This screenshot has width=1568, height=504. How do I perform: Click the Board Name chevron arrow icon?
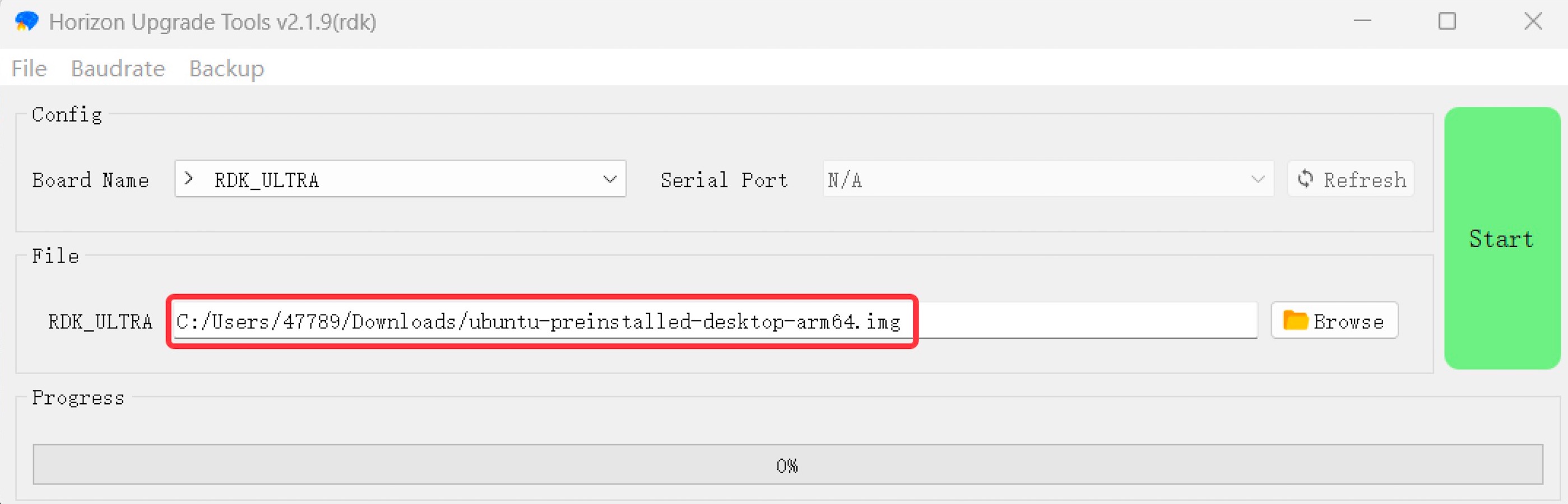click(x=189, y=179)
